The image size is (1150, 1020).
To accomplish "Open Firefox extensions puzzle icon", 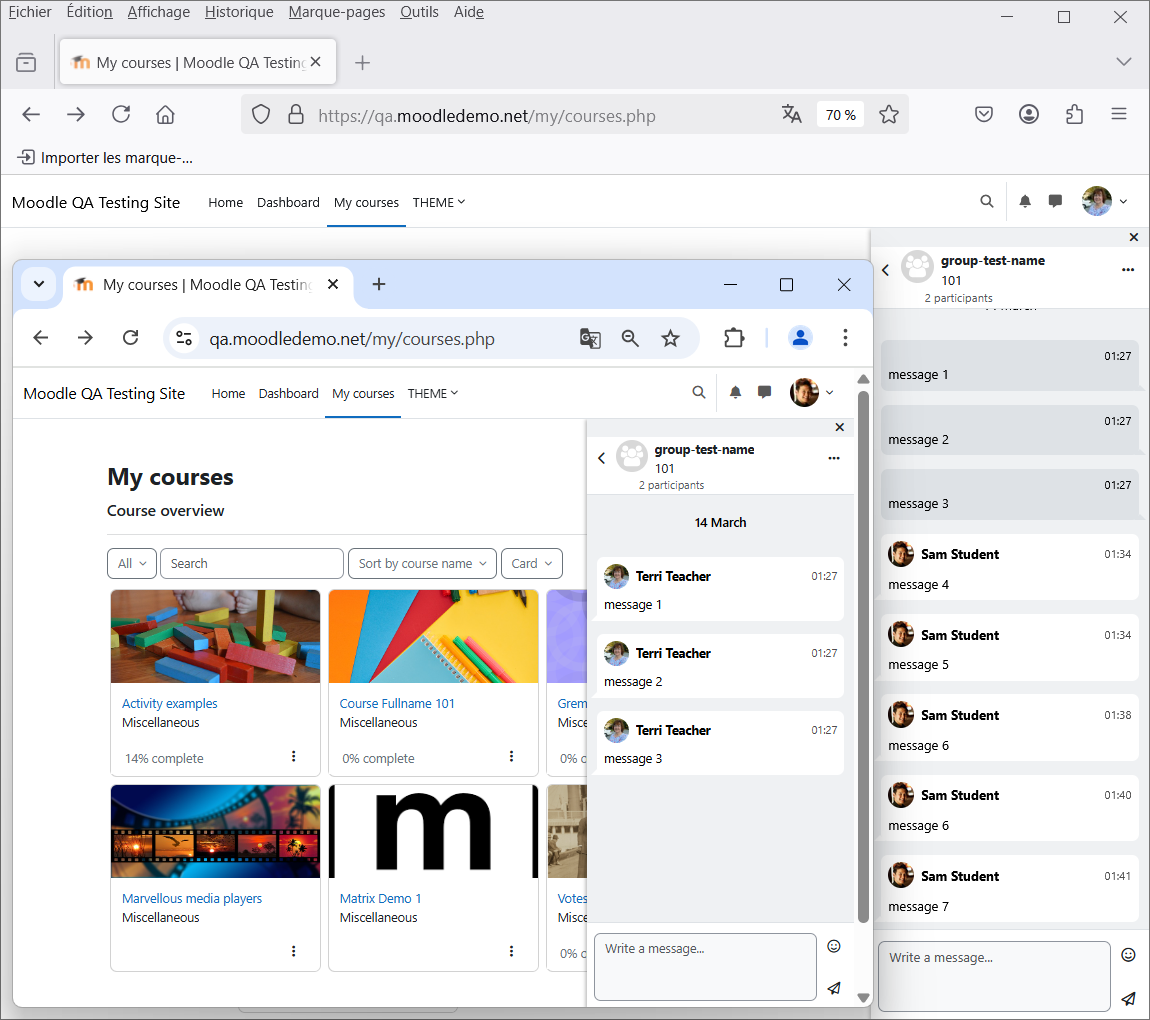I will (1074, 114).
